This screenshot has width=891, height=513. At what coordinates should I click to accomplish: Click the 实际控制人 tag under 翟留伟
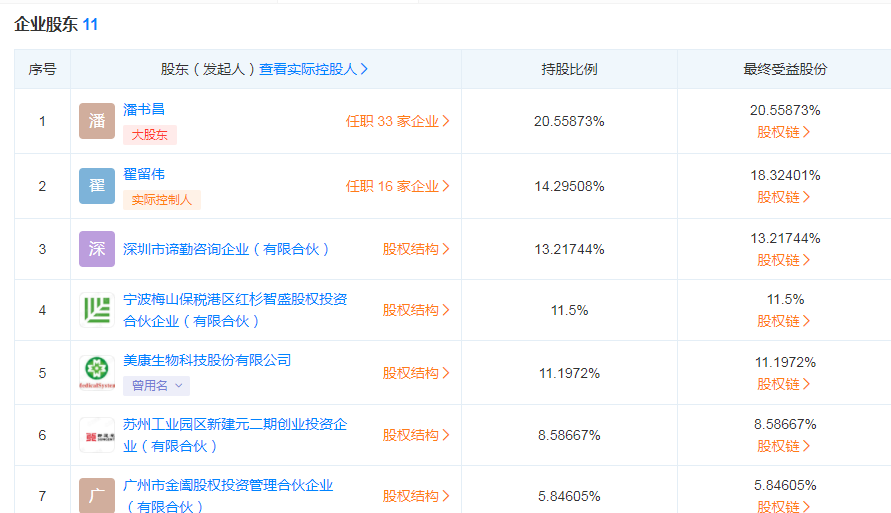tap(162, 200)
